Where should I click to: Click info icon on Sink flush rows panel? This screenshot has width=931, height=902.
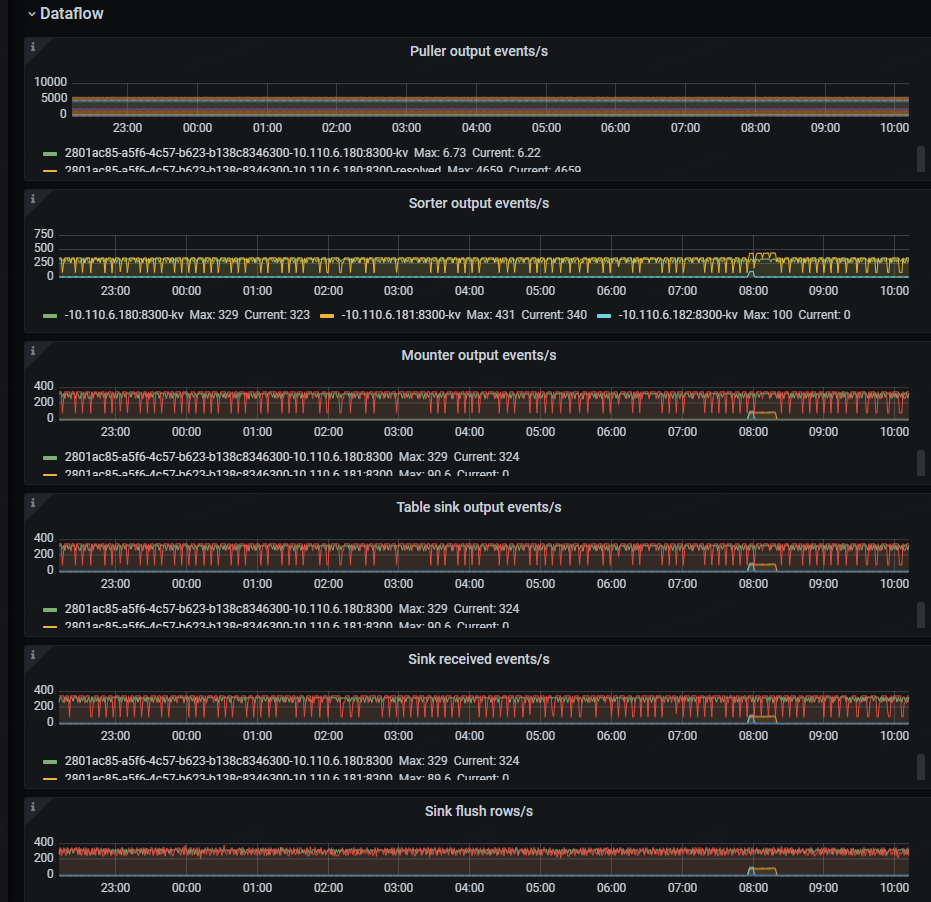click(x=33, y=807)
